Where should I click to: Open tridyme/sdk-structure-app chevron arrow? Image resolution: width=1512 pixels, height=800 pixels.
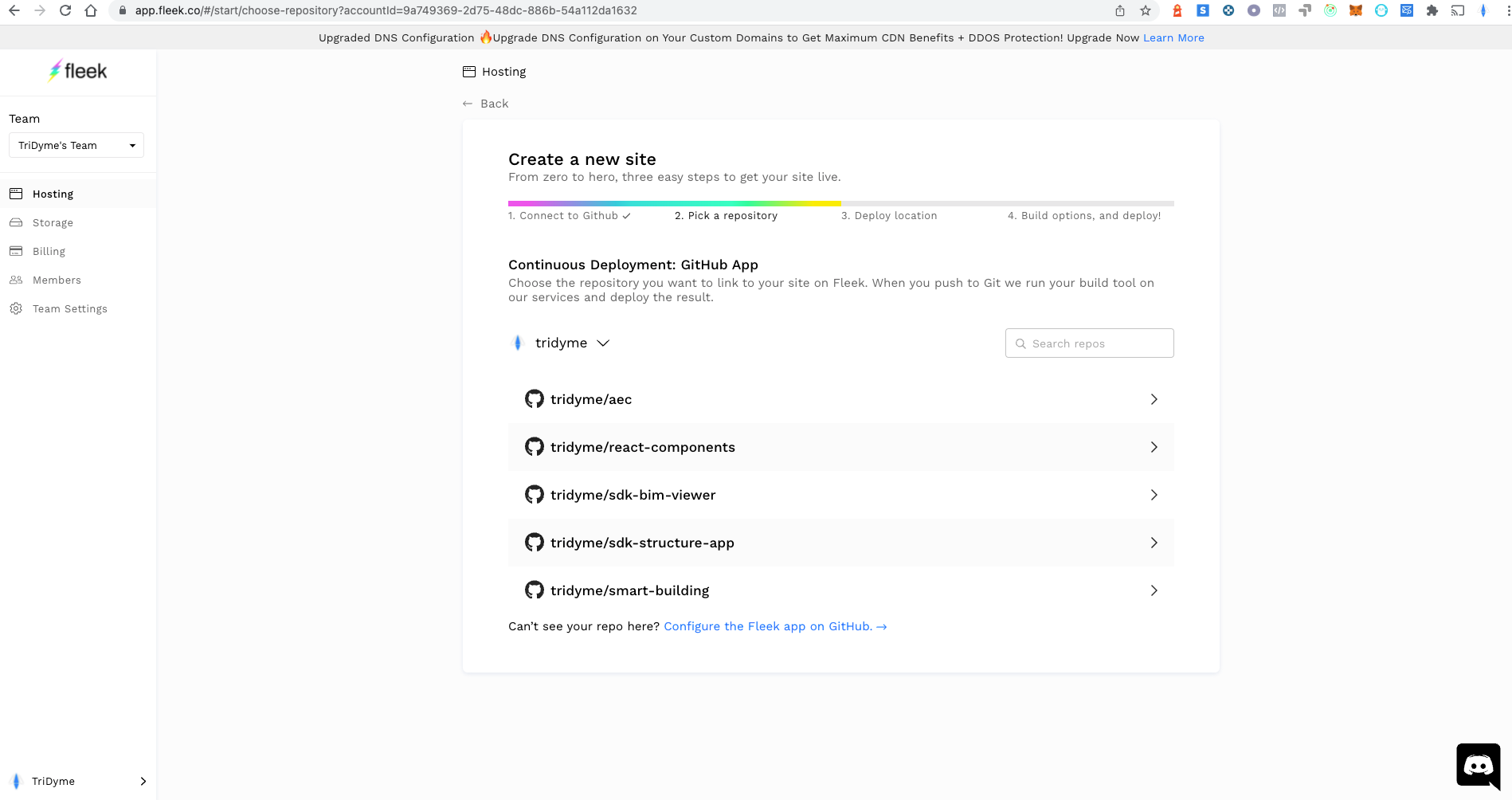point(1154,543)
